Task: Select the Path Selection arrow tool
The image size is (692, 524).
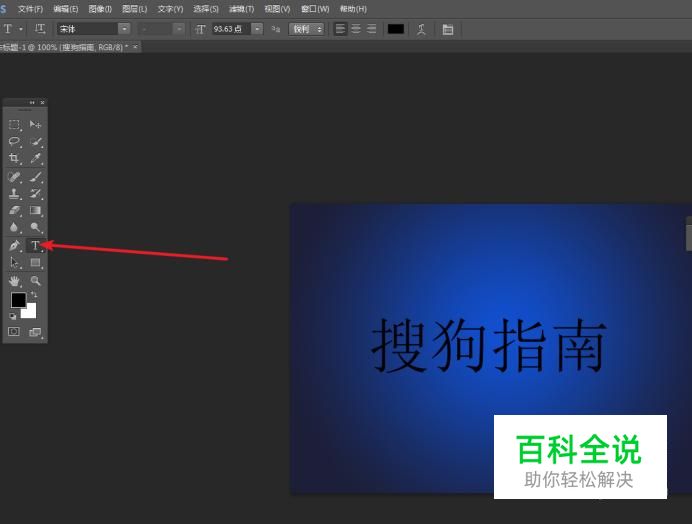Action: (14, 263)
